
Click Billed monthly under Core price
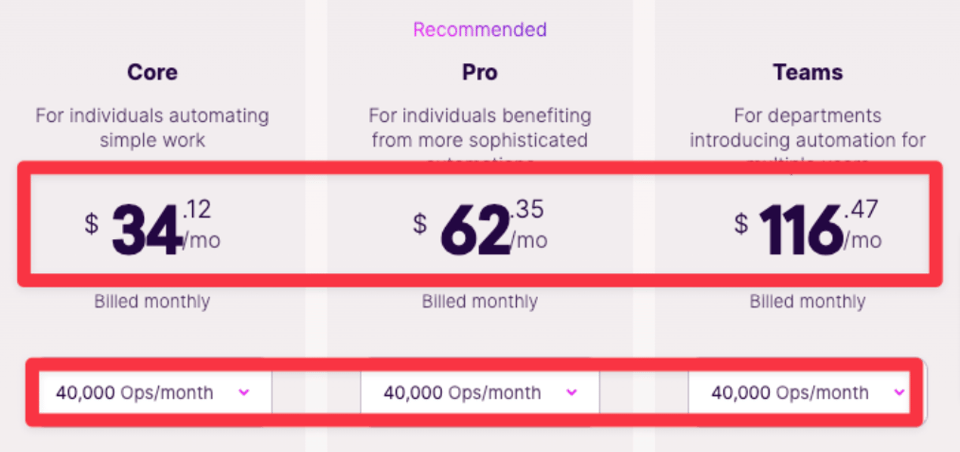[152, 301]
